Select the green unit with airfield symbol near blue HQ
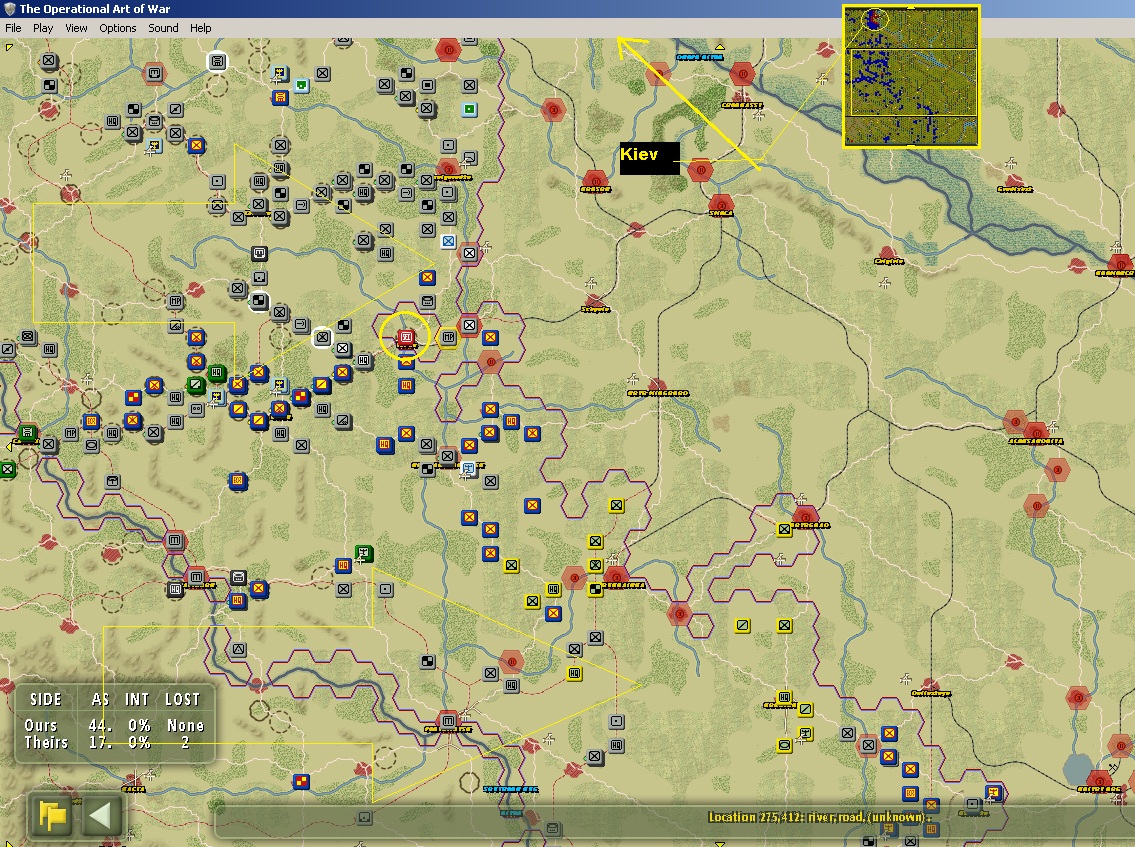 [x=364, y=555]
